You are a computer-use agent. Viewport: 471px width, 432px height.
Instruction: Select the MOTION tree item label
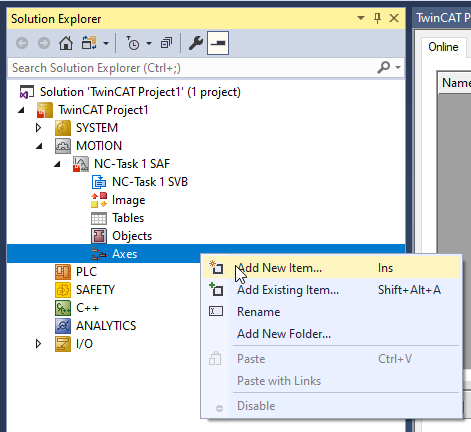point(99,146)
